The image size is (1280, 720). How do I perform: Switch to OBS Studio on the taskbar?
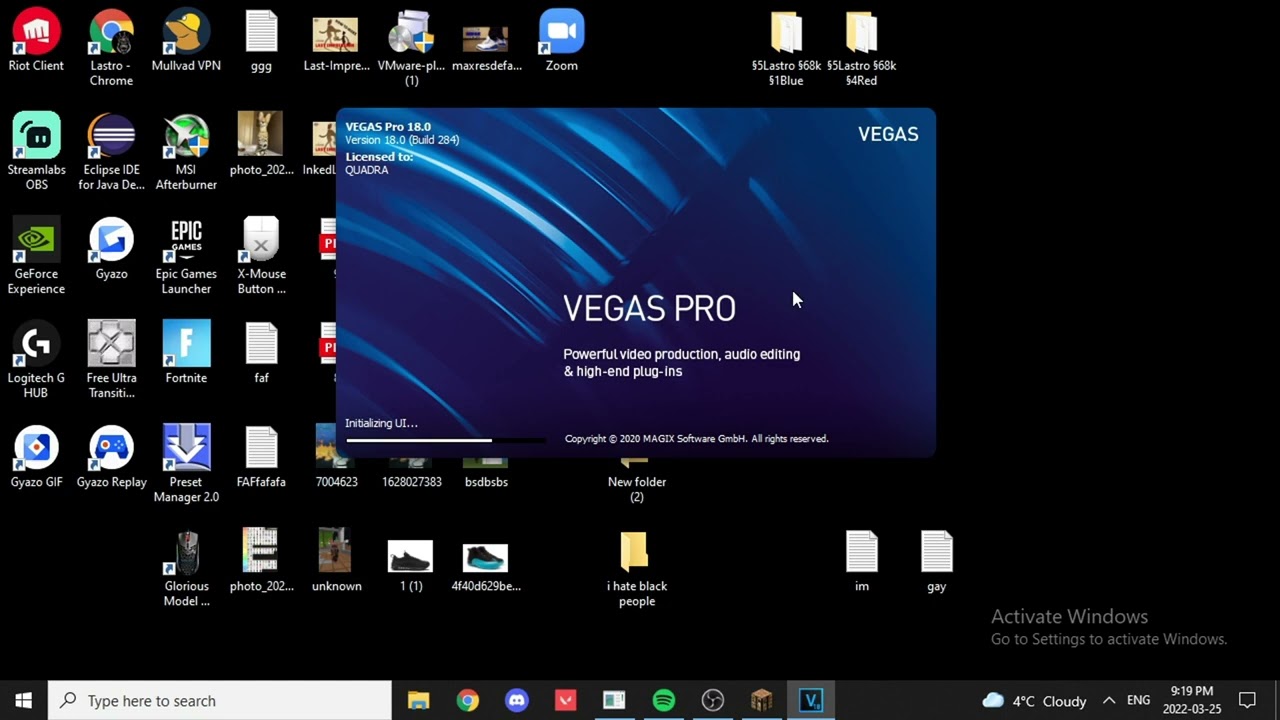(x=712, y=700)
